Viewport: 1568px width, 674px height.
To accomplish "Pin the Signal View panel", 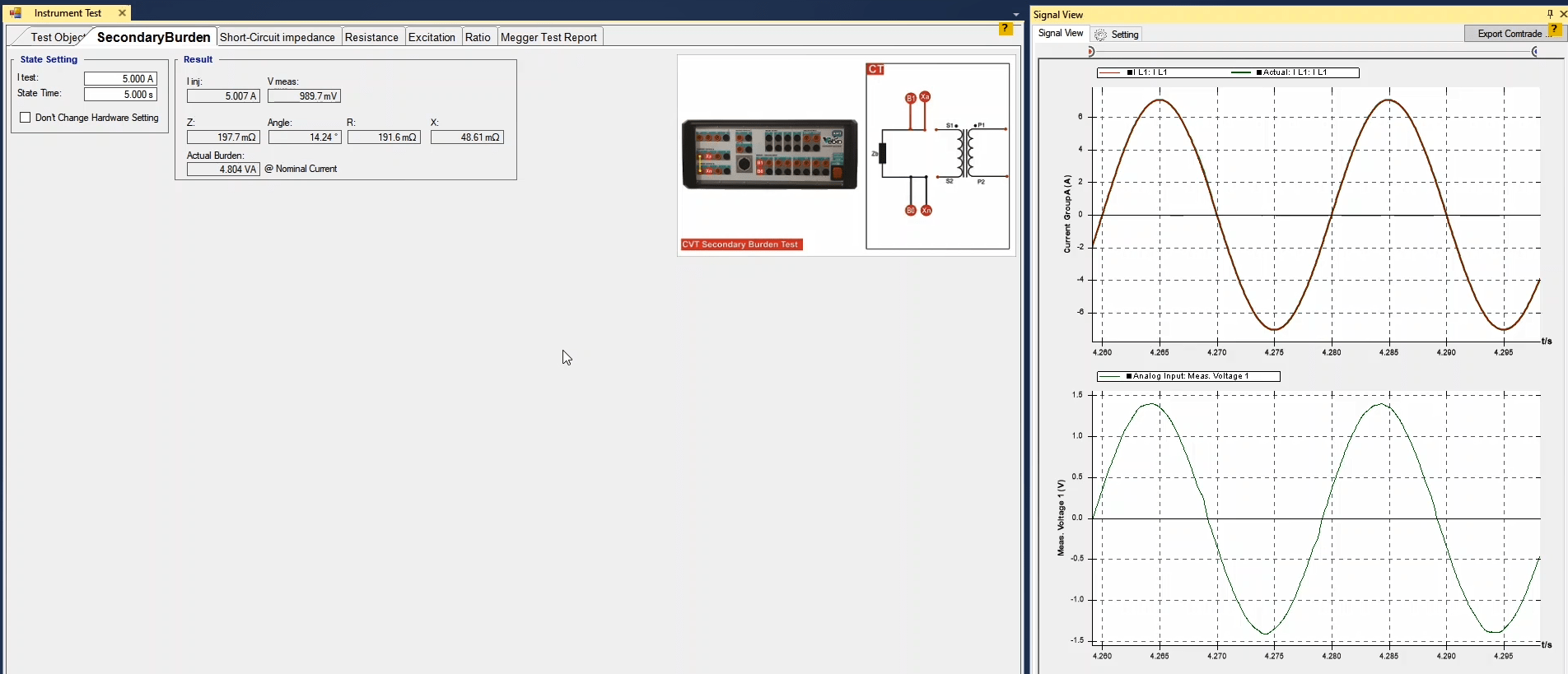I will click(x=1550, y=14).
